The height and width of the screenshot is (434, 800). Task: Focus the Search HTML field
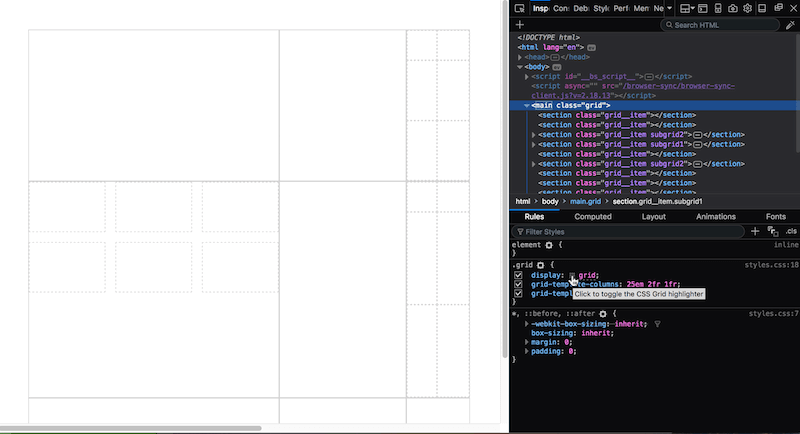[x=720, y=25]
